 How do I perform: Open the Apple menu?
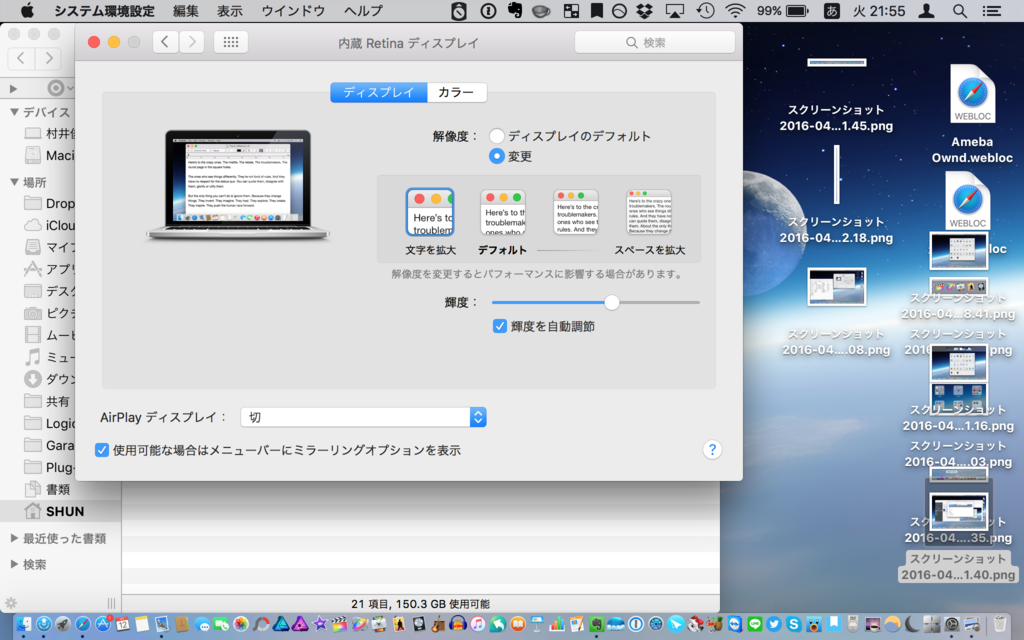click(x=27, y=10)
